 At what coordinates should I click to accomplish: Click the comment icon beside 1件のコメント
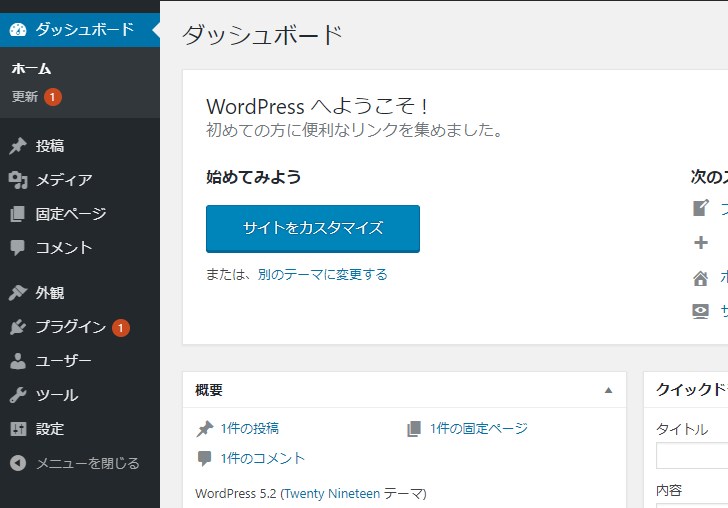pyautogui.click(x=204, y=458)
